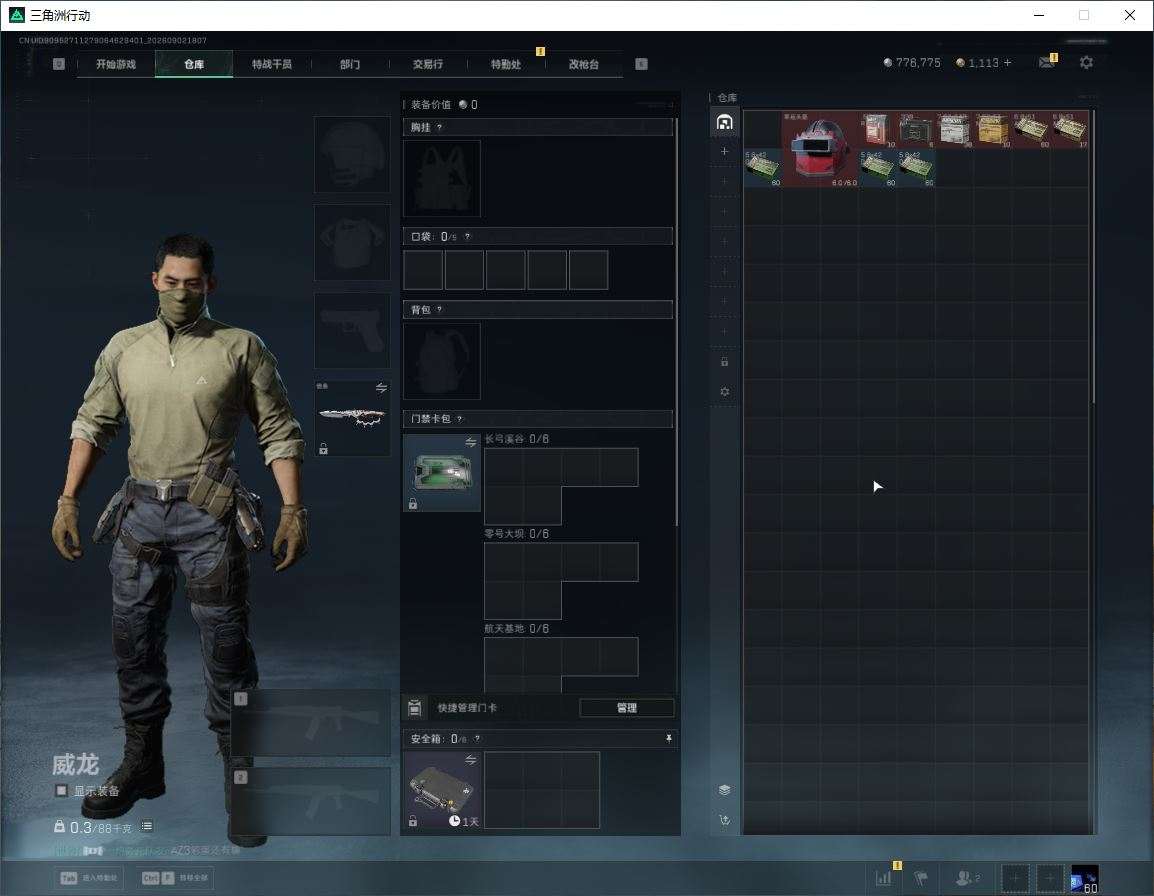Image resolution: width=1154 pixels, height=896 pixels.
Task: Click the 管理 button
Action: [627, 708]
